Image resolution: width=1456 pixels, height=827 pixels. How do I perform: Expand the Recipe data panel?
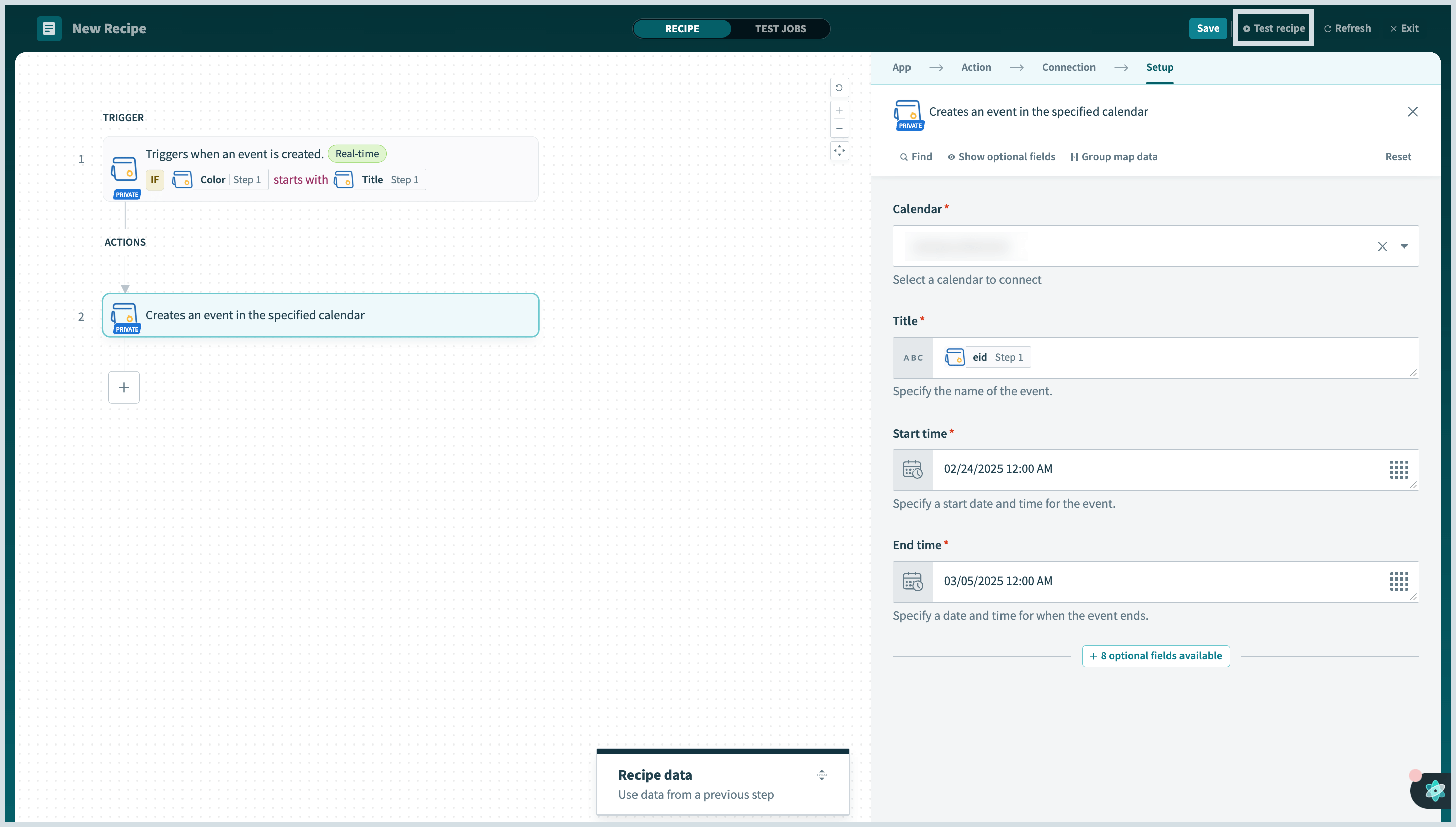[821, 775]
